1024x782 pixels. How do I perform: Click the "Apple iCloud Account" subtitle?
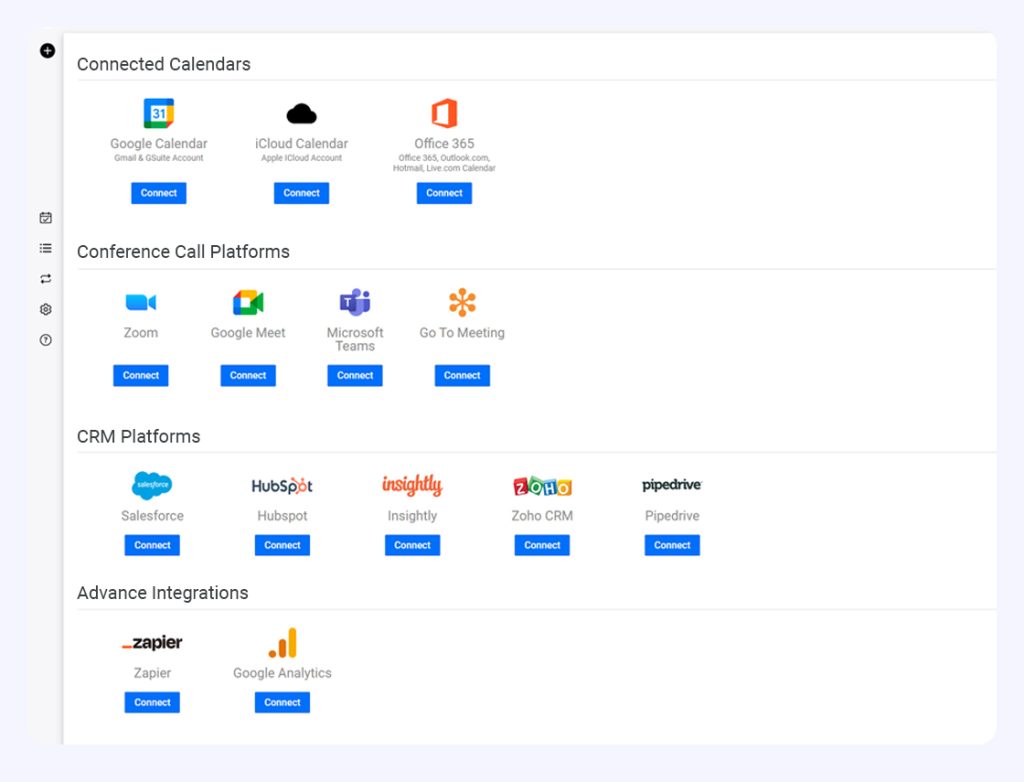pos(302,158)
